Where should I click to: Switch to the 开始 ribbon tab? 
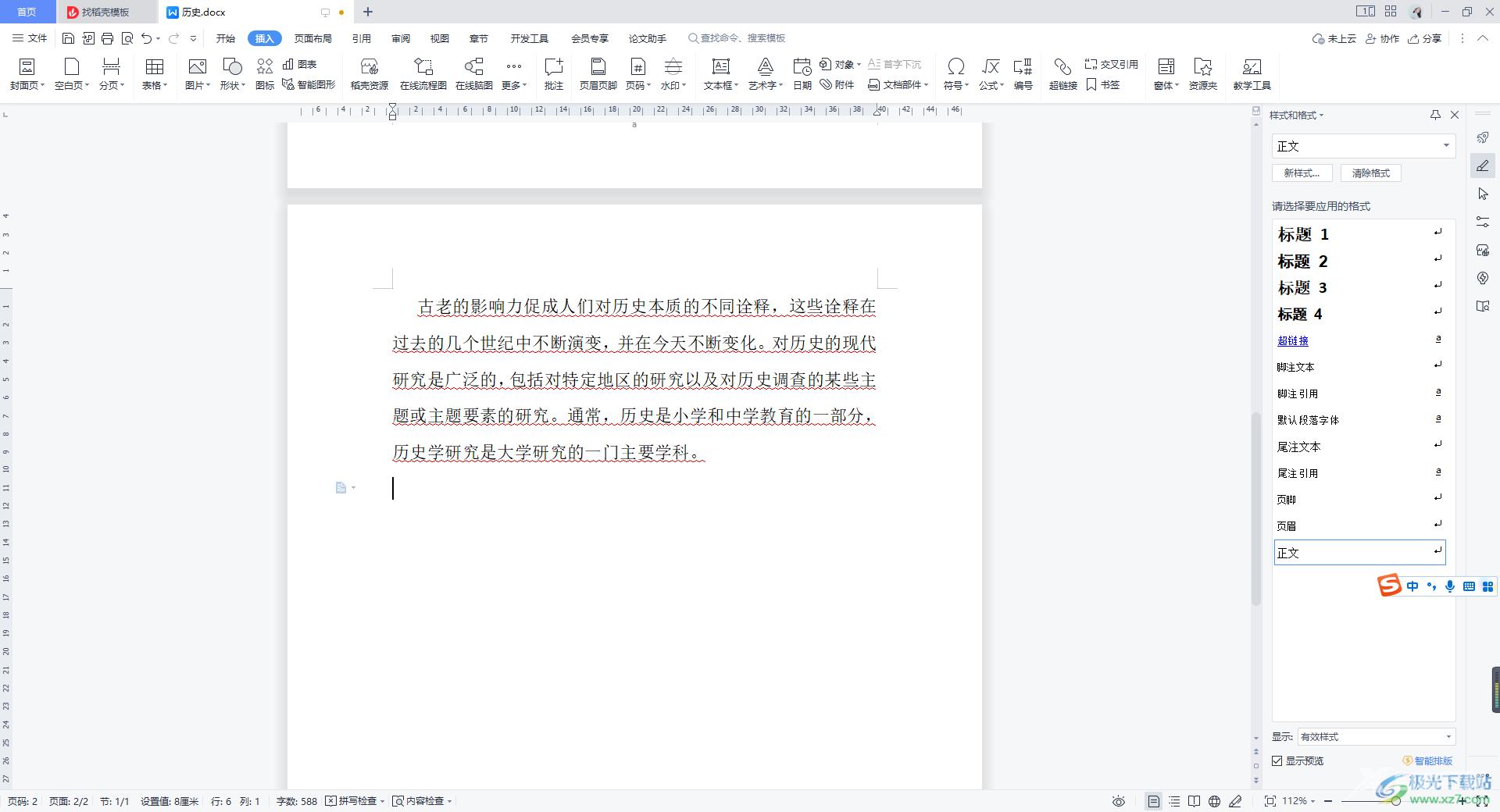coord(226,38)
